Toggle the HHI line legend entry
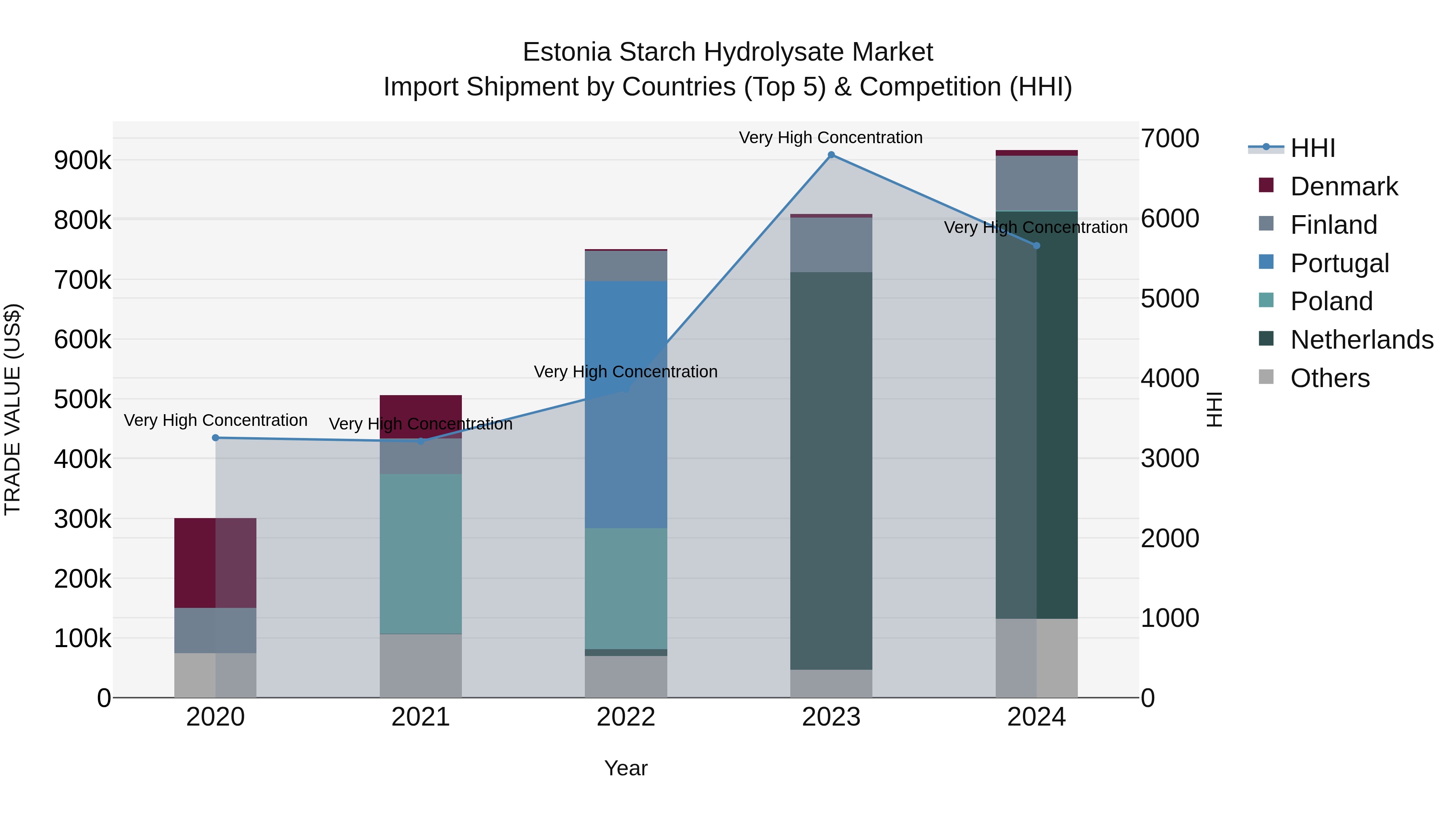Viewport: 1456px width, 819px height. click(x=1292, y=148)
